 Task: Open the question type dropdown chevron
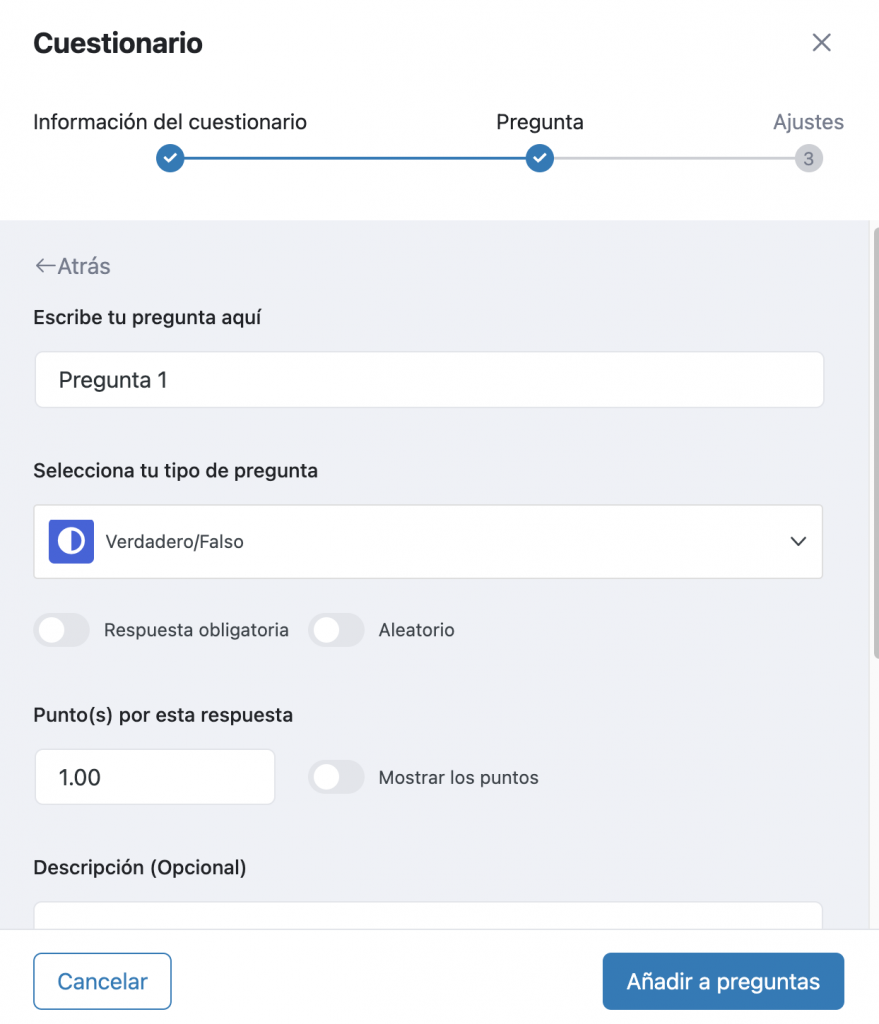tap(797, 541)
